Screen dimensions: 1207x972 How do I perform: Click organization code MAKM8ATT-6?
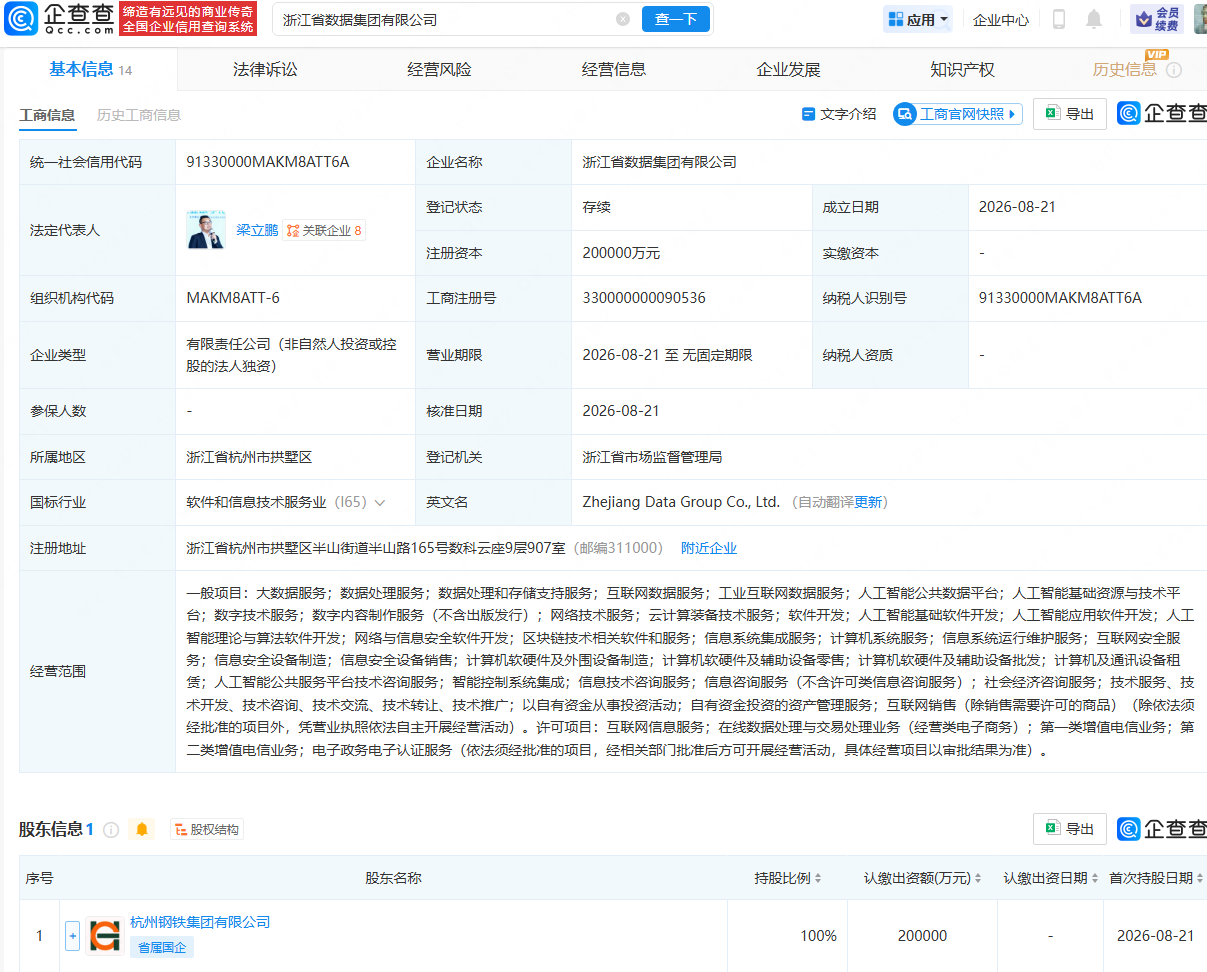click(x=233, y=298)
